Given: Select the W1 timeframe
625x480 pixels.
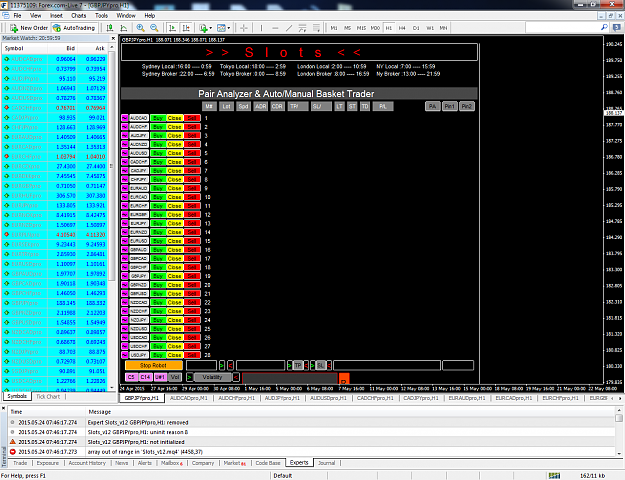Looking at the screenshot, I should 430,28.
